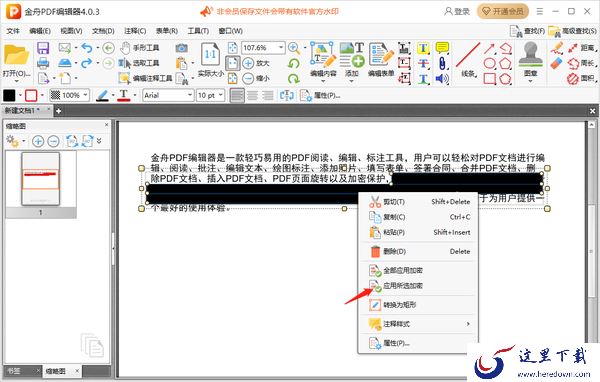Click the plus button to add a new tab
Screen dimensions: 600x382
[x=58, y=111]
